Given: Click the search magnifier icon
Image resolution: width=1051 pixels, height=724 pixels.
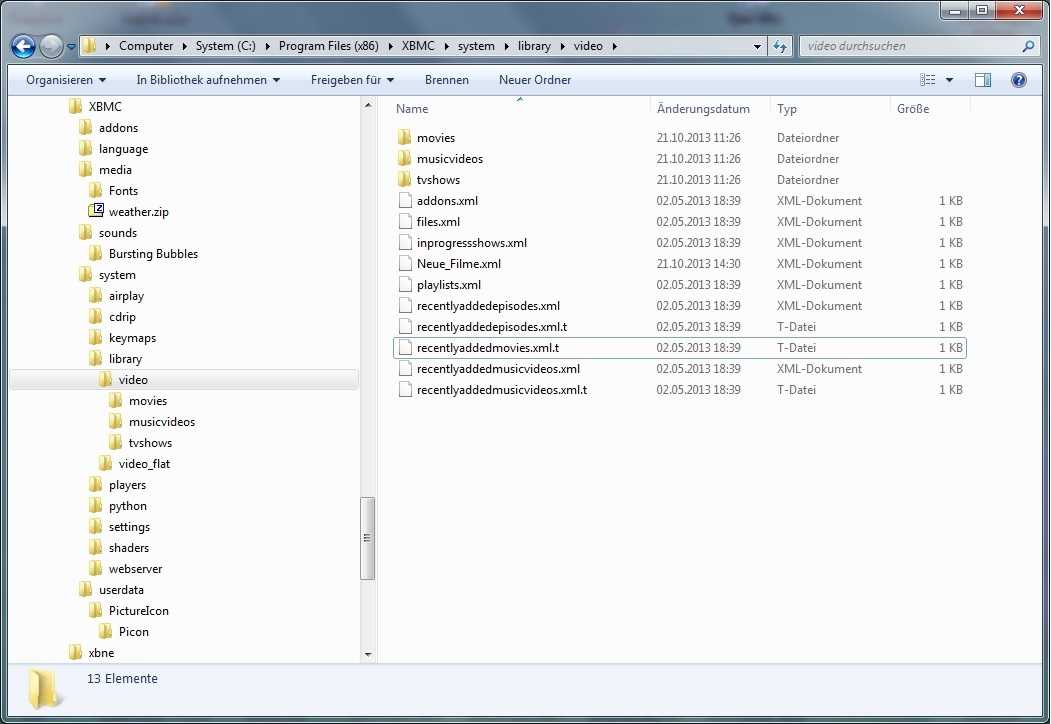Looking at the screenshot, I should coord(1028,46).
